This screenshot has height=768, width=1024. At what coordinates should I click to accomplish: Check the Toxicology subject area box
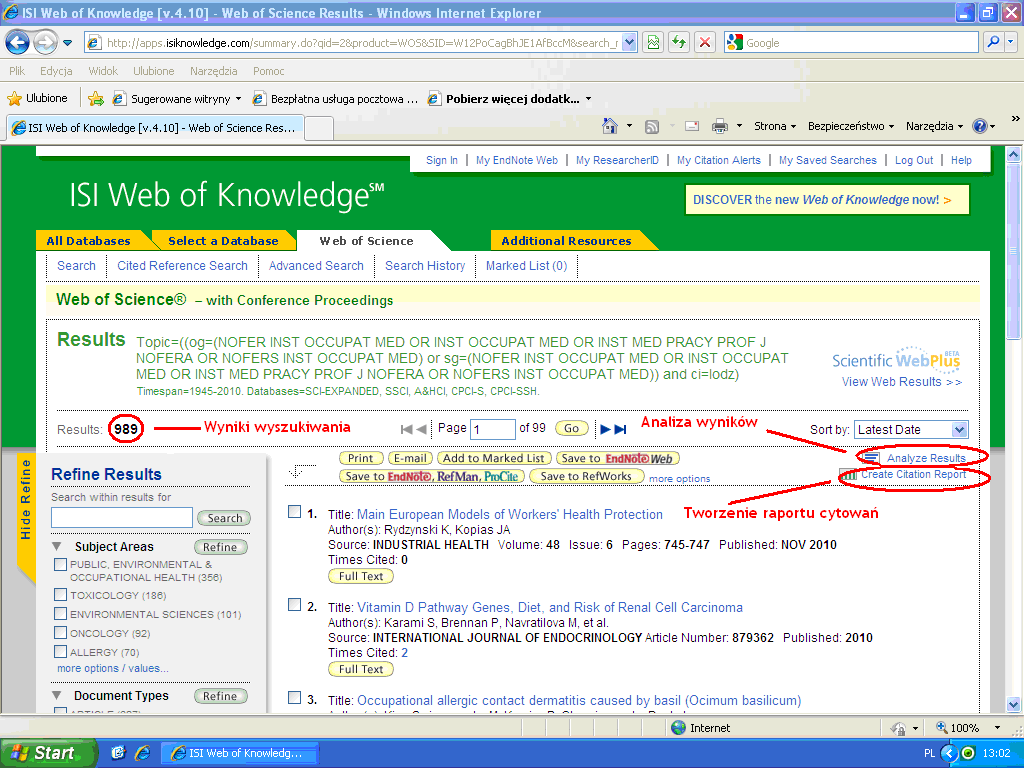click(60, 595)
